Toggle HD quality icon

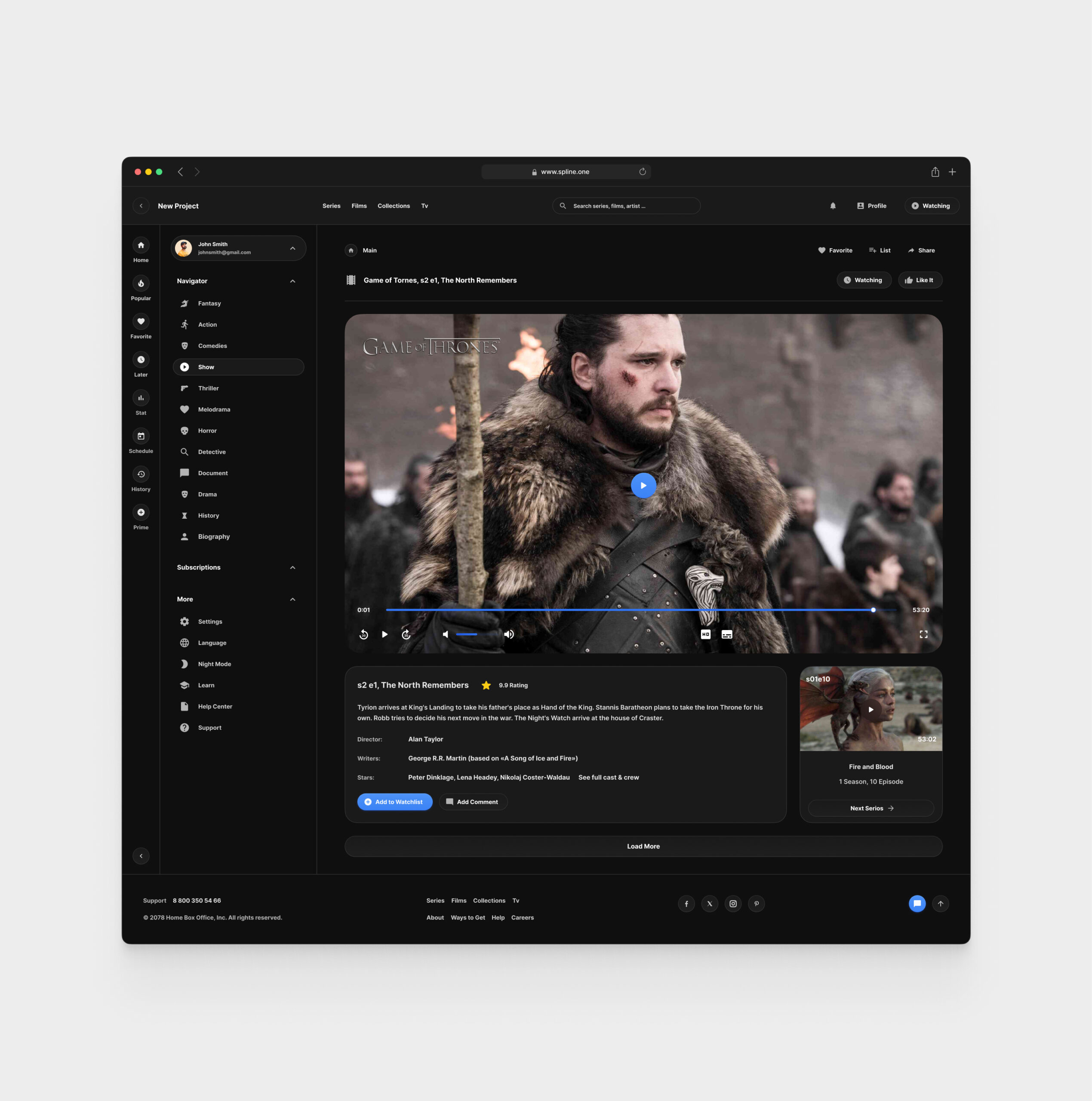point(706,634)
